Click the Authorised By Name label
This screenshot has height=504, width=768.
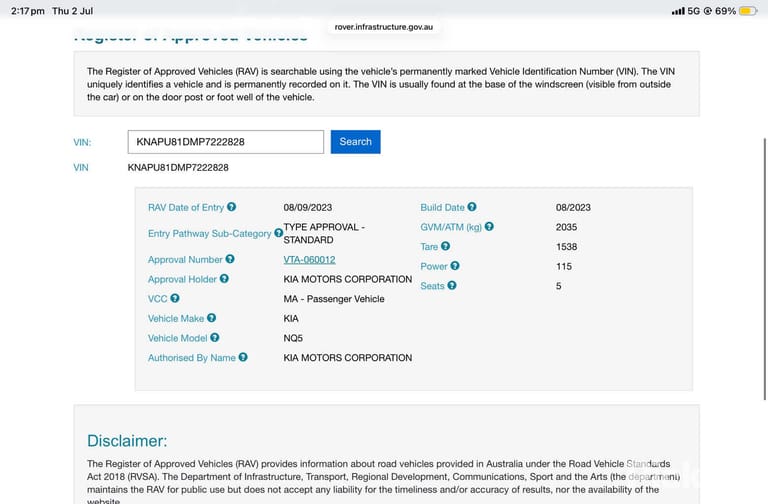192,358
